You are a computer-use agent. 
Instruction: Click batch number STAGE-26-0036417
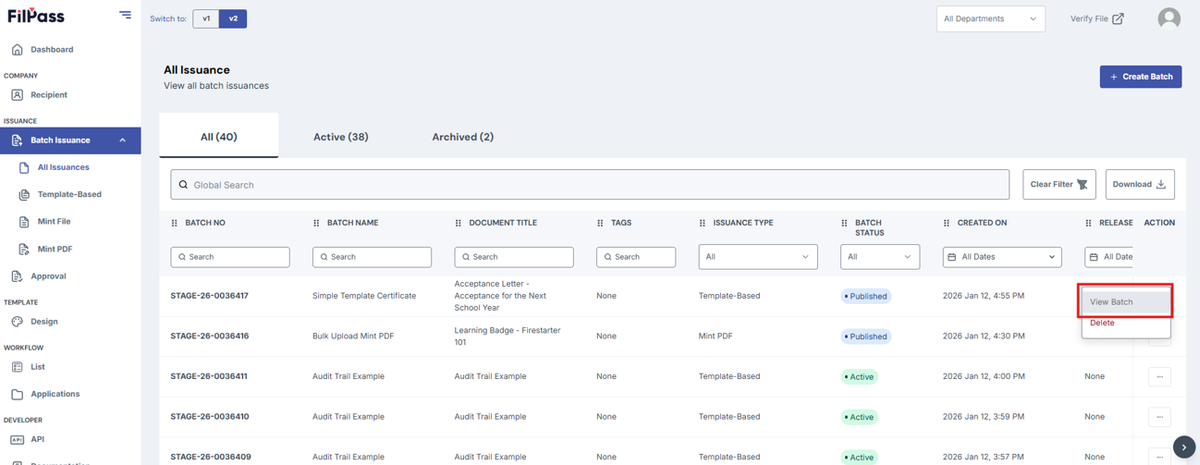(x=210, y=296)
